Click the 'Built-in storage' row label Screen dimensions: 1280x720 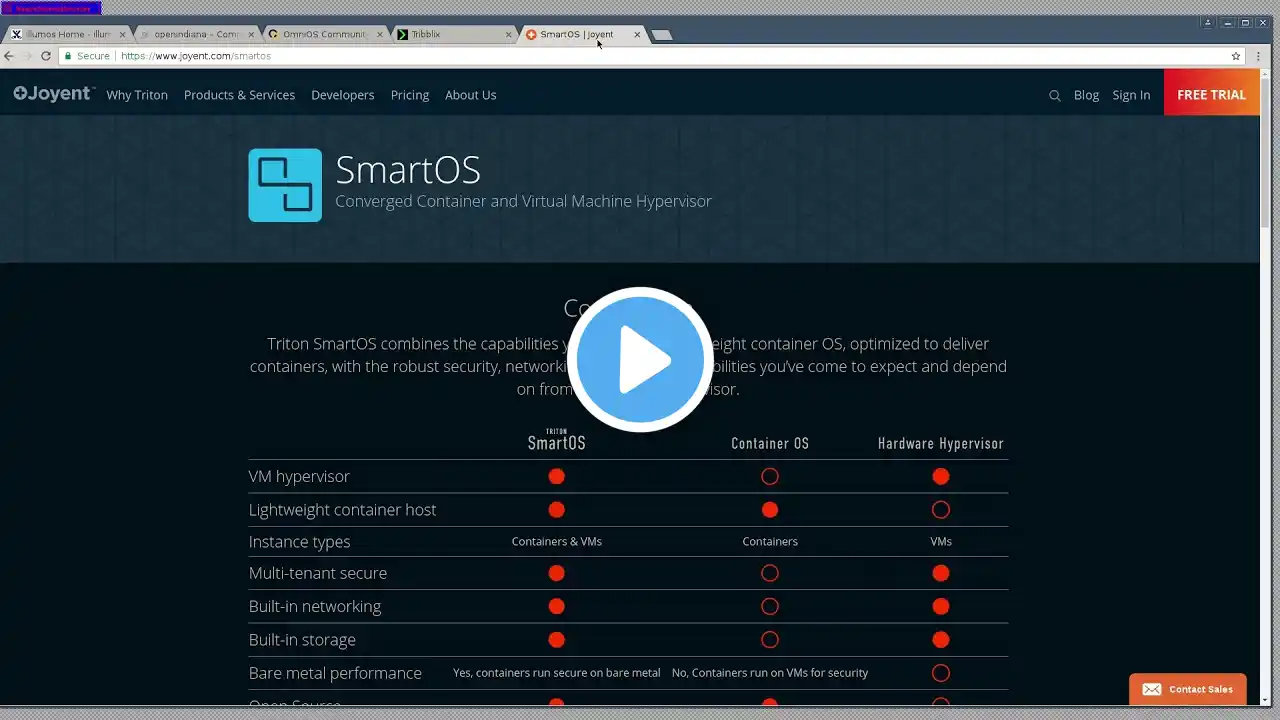point(302,640)
